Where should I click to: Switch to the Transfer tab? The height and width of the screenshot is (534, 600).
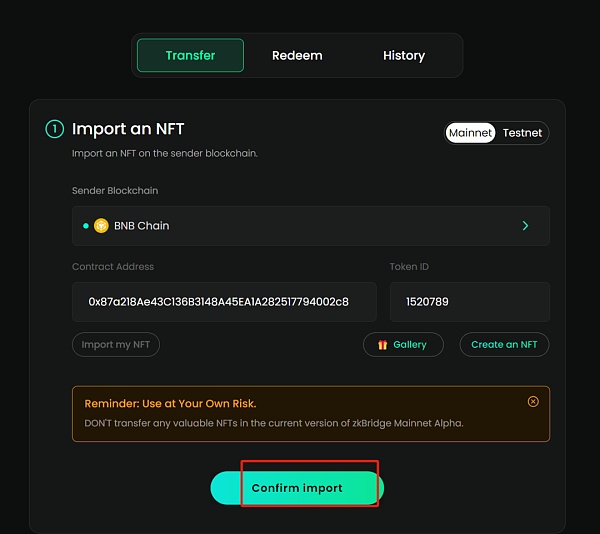coord(190,55)
